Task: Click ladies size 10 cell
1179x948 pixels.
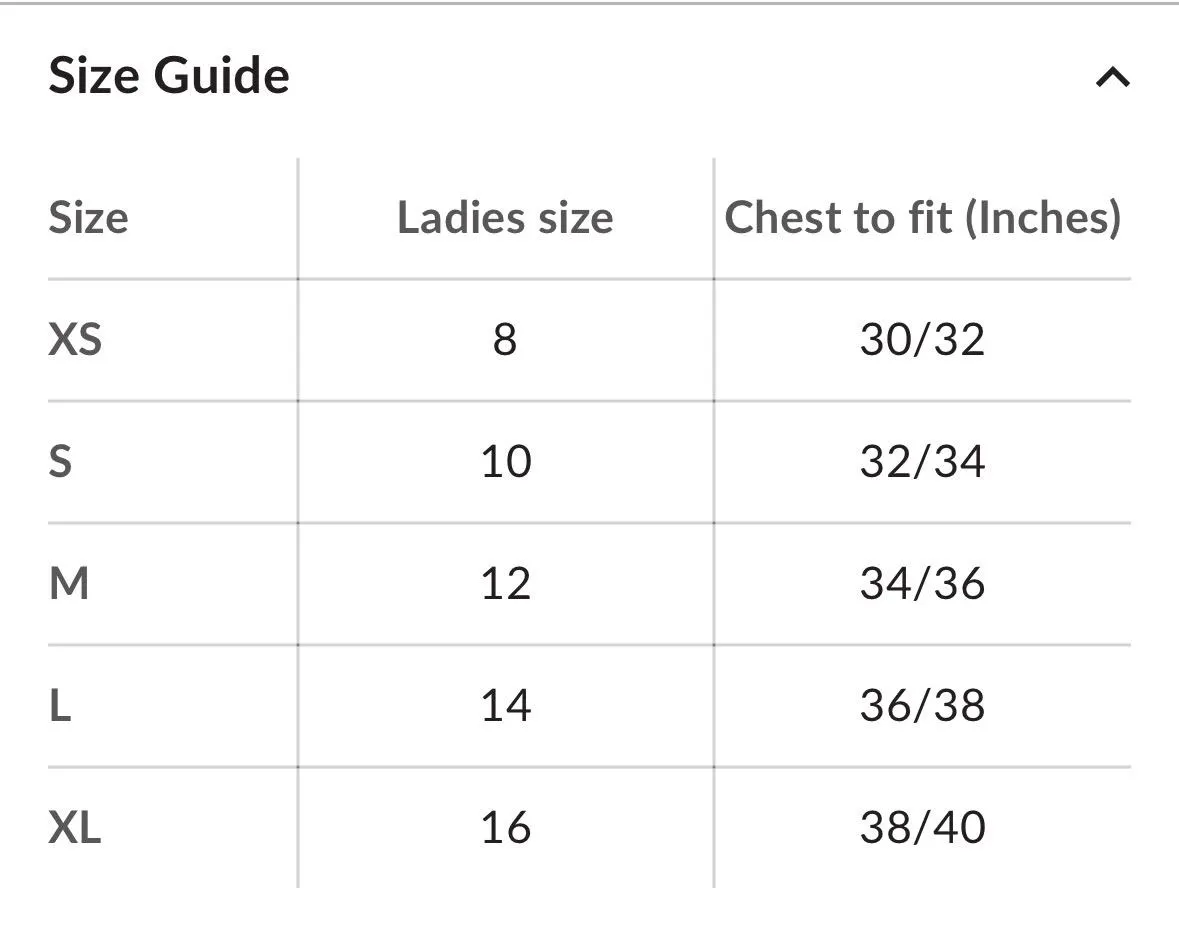Action: click(505, 462)
